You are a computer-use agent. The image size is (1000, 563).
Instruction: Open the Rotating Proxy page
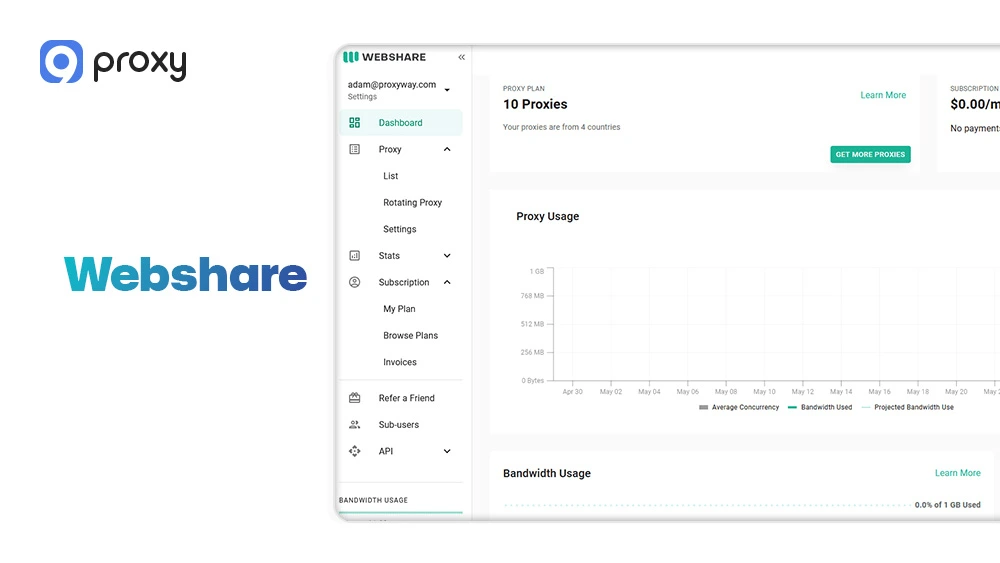tap(412, 203)
